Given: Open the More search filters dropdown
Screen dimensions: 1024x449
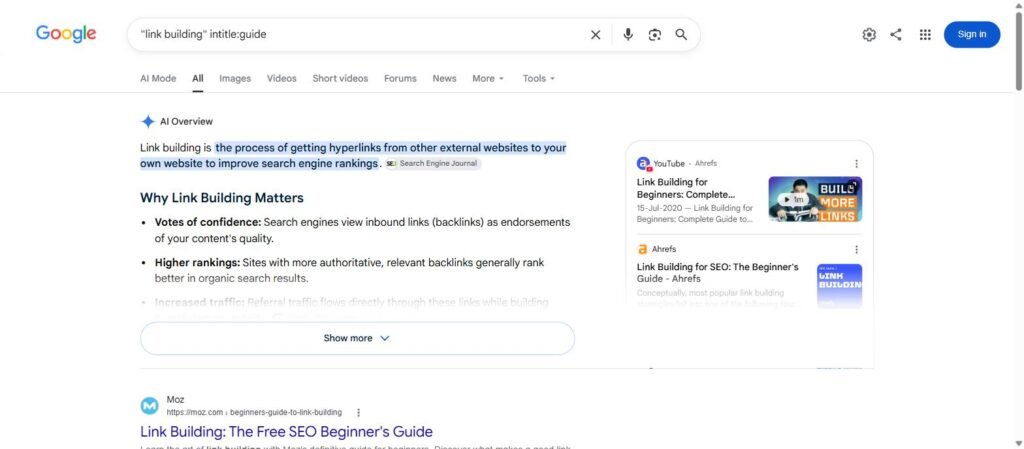Looking at the screenshot, I should pyautogui.click(x=488, y=78).
